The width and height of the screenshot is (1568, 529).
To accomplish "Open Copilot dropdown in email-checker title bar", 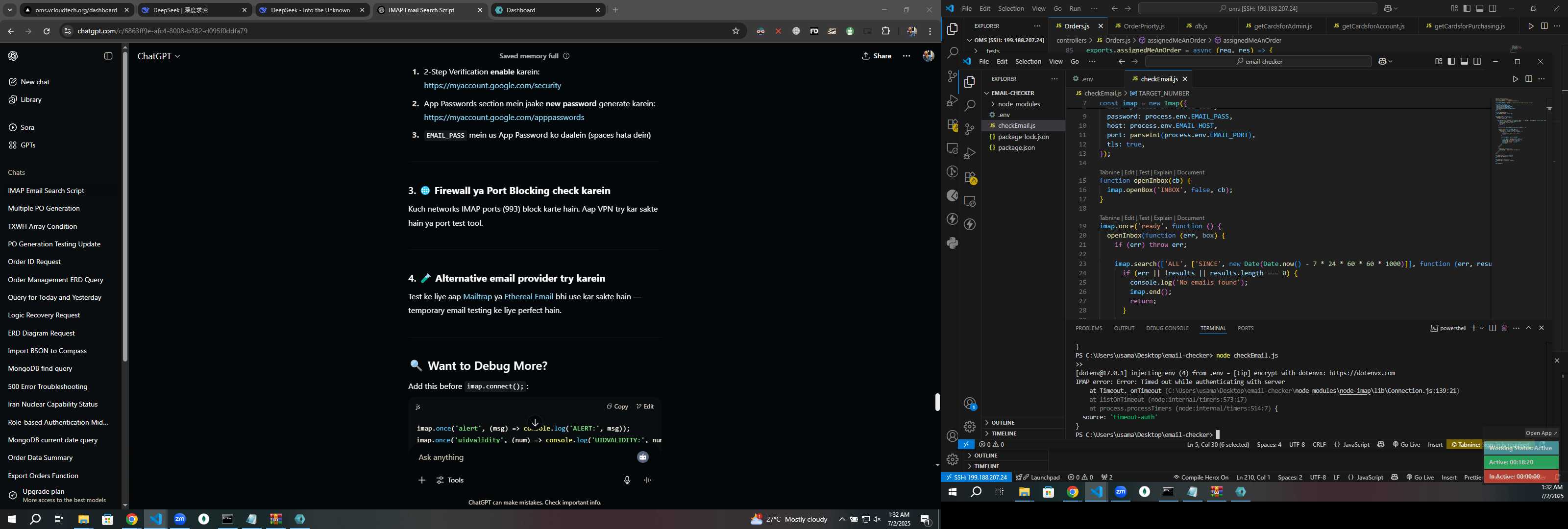I will 1386,62.
